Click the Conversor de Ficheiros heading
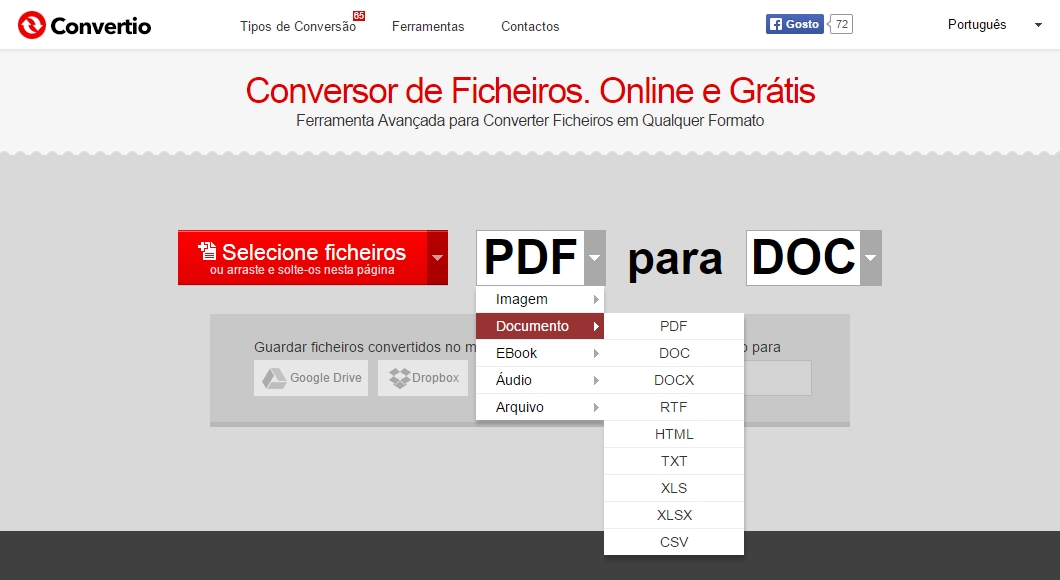The width and height of the screenshot is (1060, 580). tap(530, 91)
